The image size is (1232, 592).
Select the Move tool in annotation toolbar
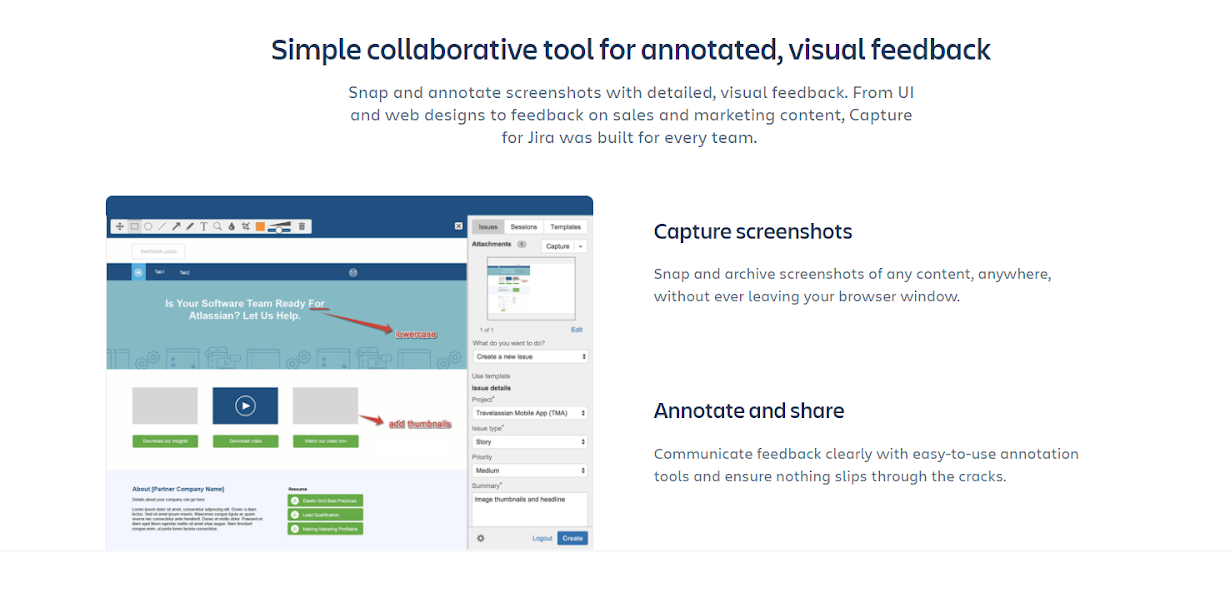pyautogui.click(x=120, y=227)
